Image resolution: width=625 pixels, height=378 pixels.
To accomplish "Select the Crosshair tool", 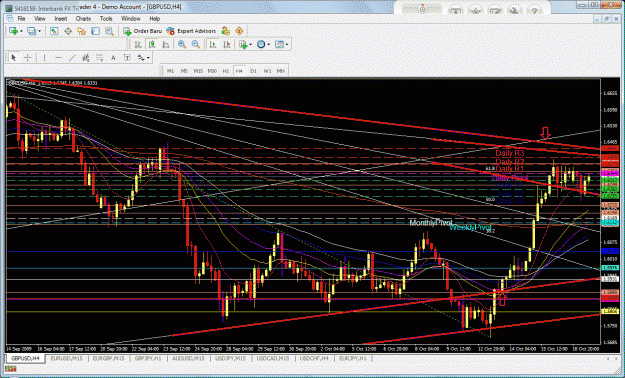I will coord(28,58).
